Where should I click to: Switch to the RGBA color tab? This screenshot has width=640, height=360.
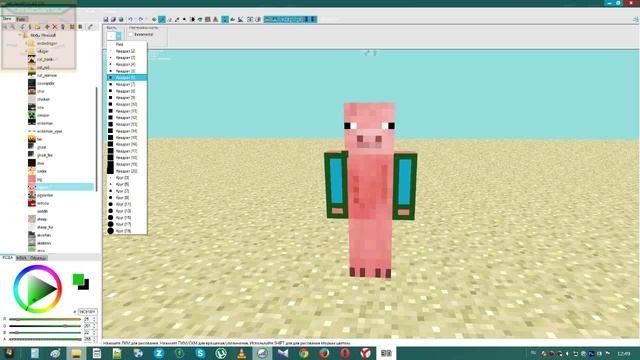(7, 258)
